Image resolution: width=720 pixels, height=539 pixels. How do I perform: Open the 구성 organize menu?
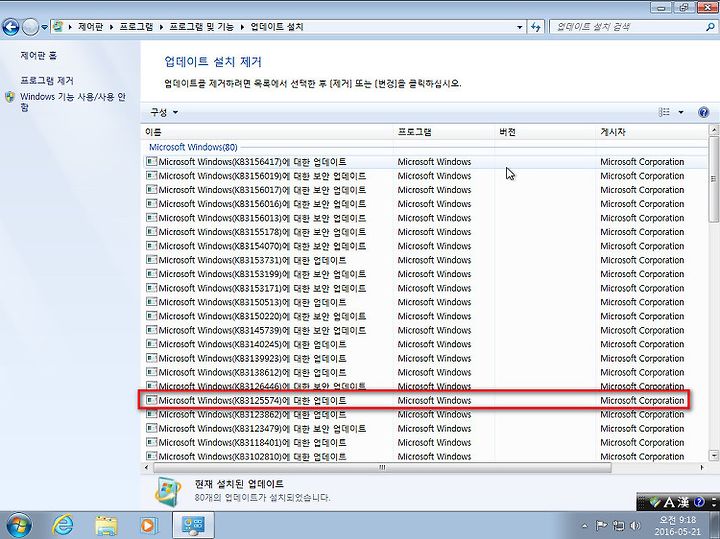click(x=164, y=112)
